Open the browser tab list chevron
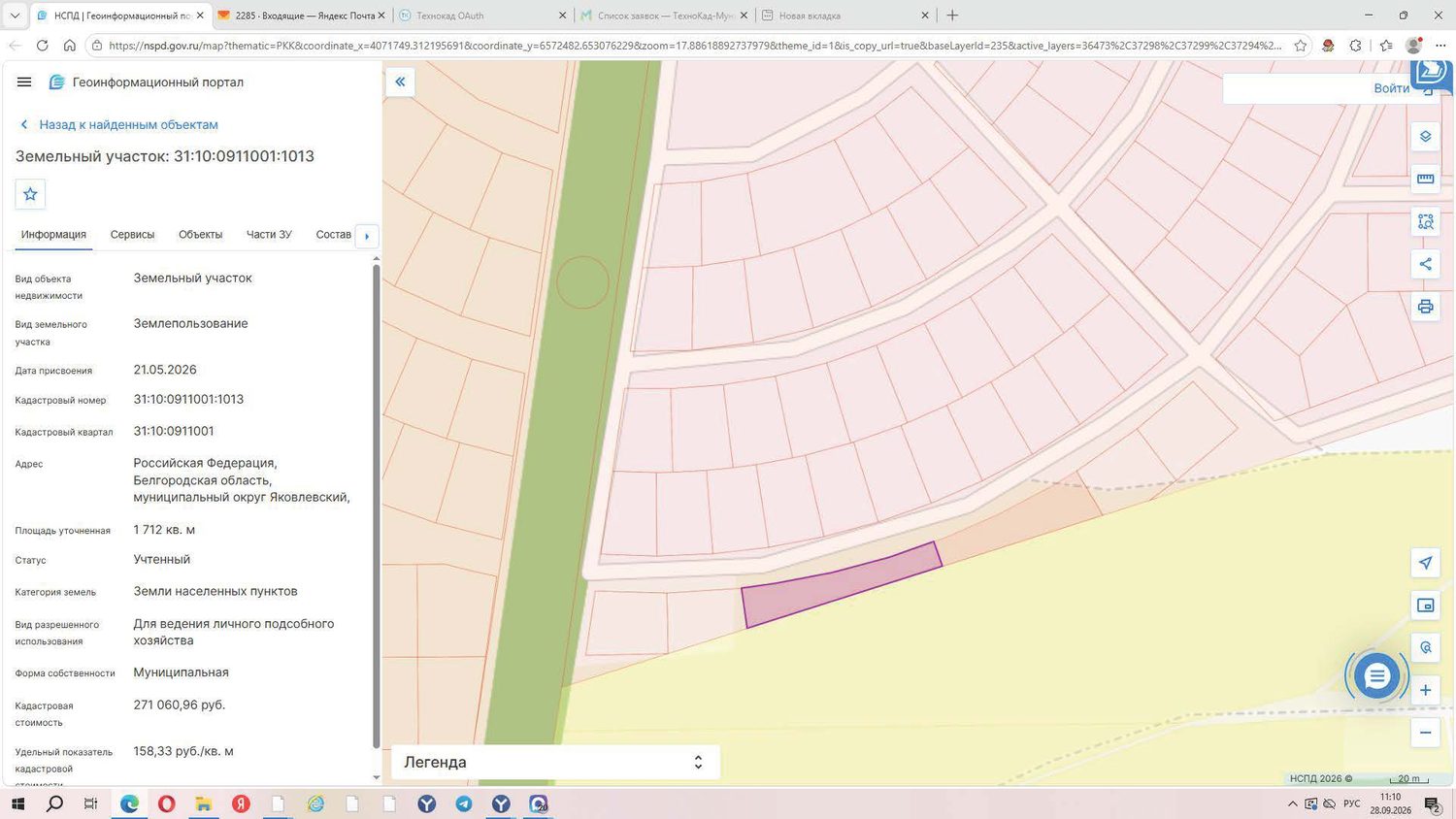1456x819 pixels. click(15, 16)
